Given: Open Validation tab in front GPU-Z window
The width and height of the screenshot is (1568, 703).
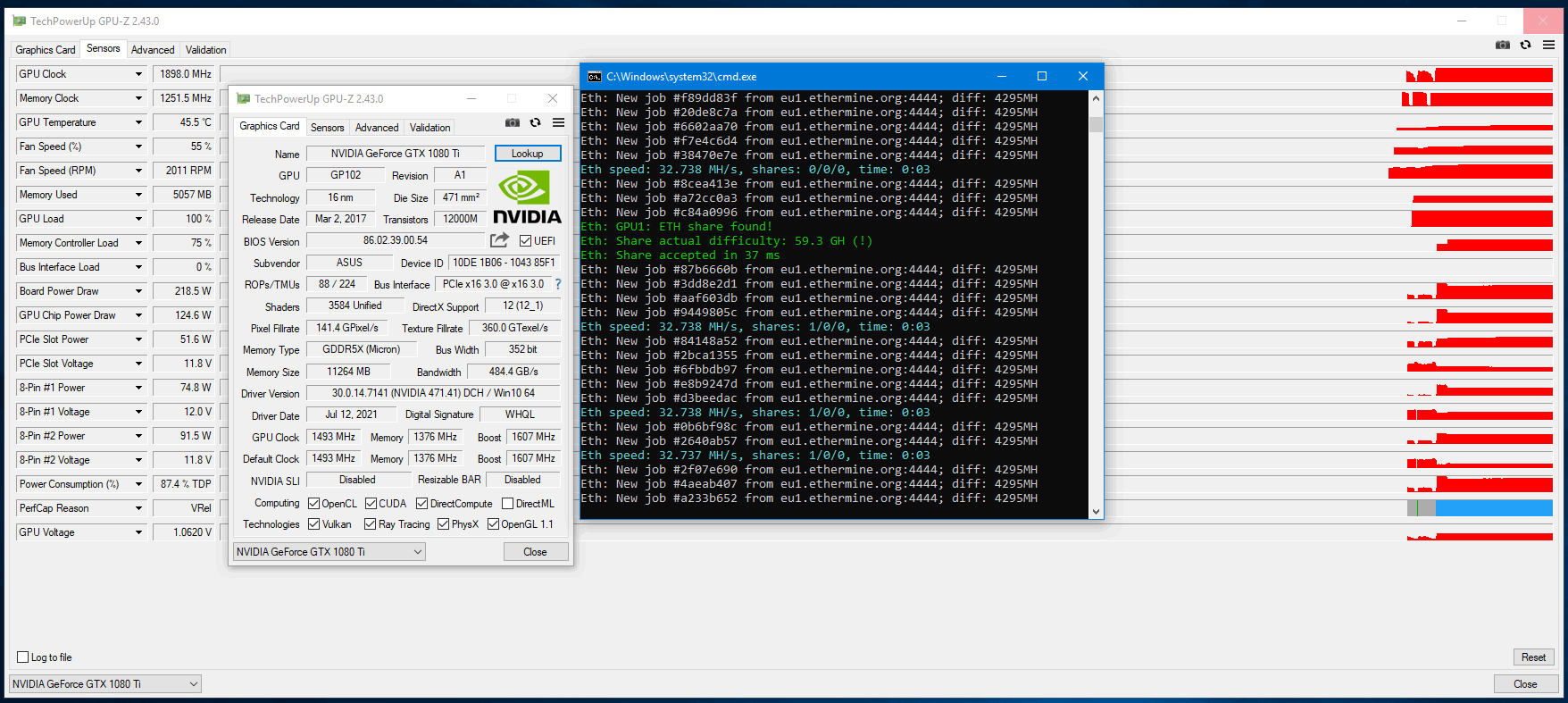Looking at the screenshot, I should (x=430, y=128).
